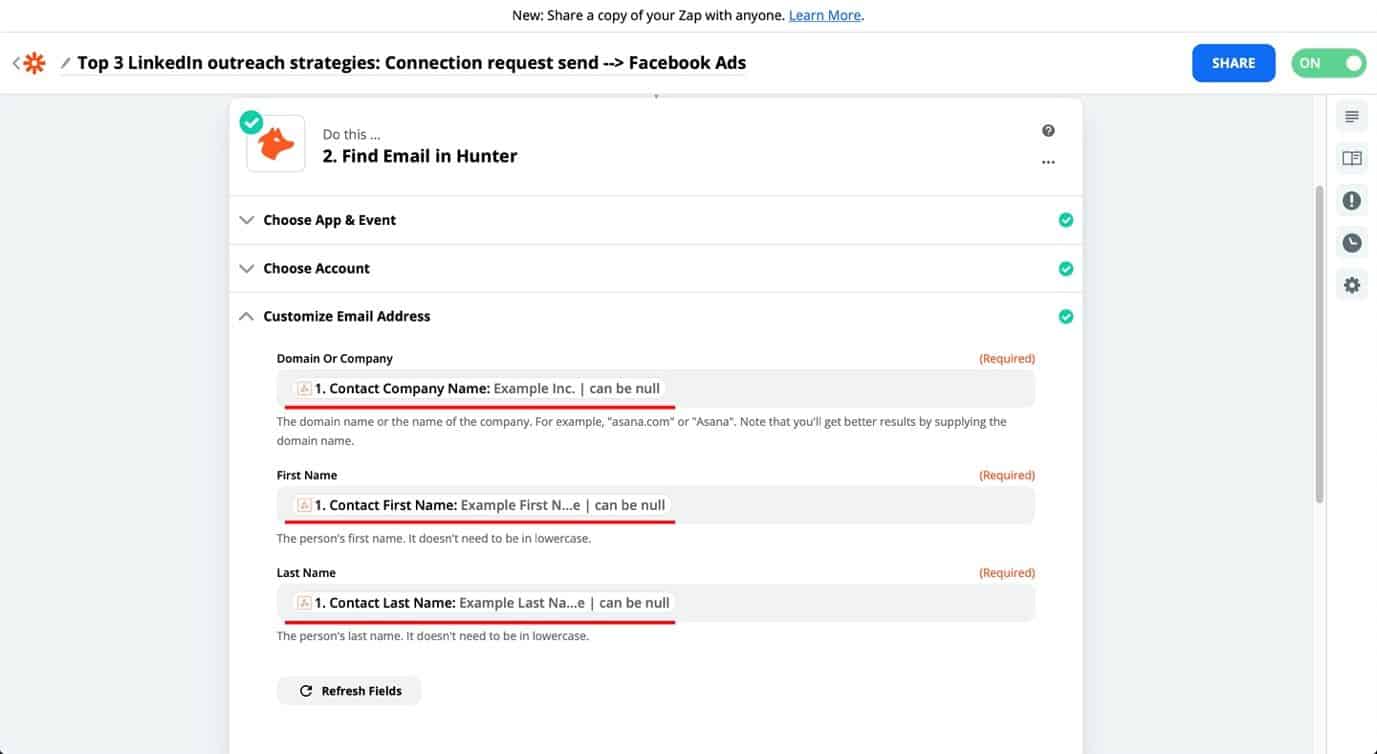Click the blue SHARE button
Screen dimensions: 1377x754
(1233, 63)
